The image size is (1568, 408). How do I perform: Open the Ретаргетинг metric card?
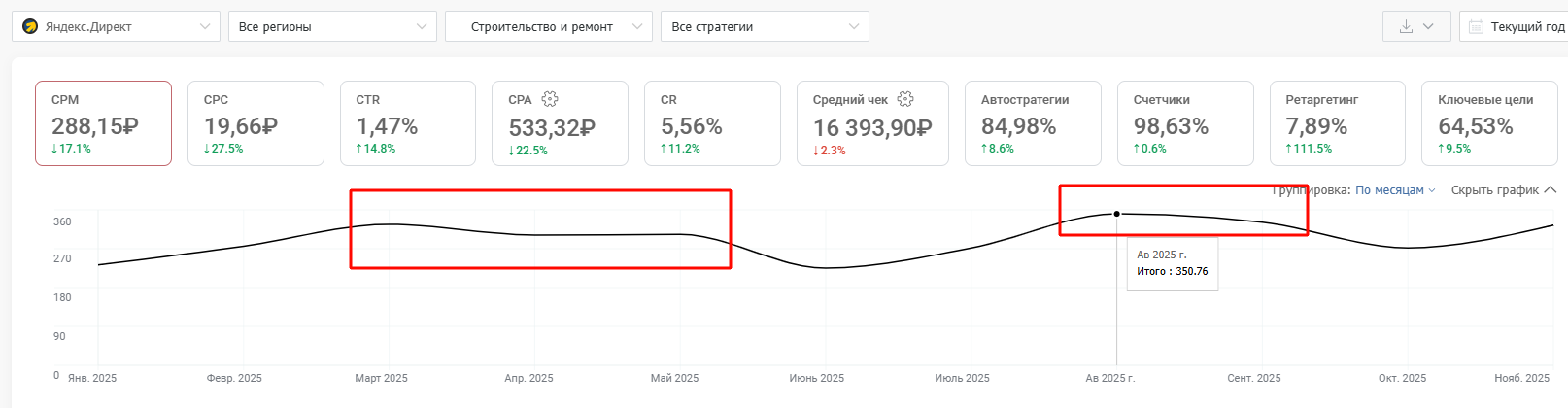pyautogui.click(x=1337, y=123)
